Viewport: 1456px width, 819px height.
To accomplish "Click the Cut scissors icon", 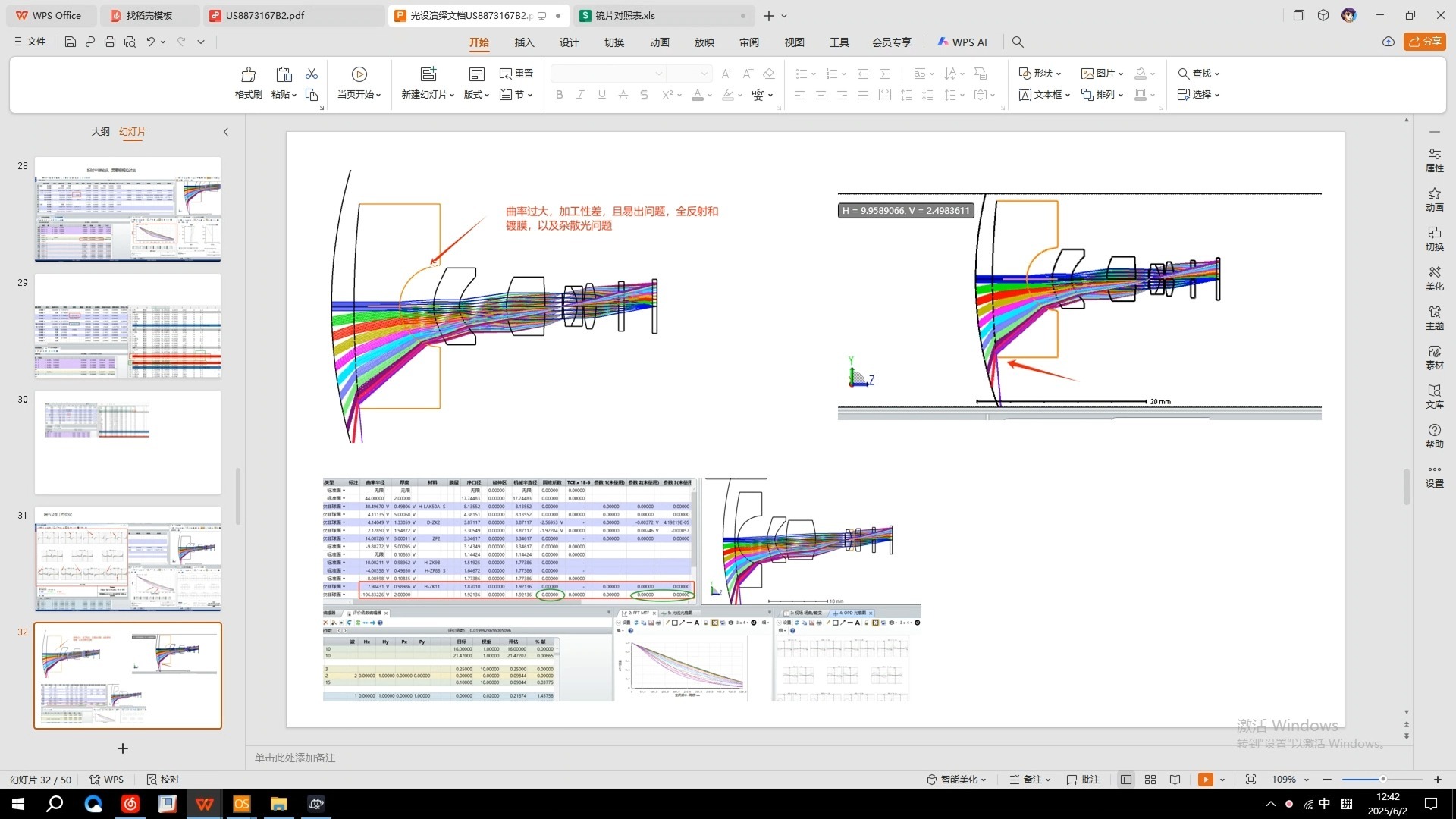I will [x=312, y=74].
